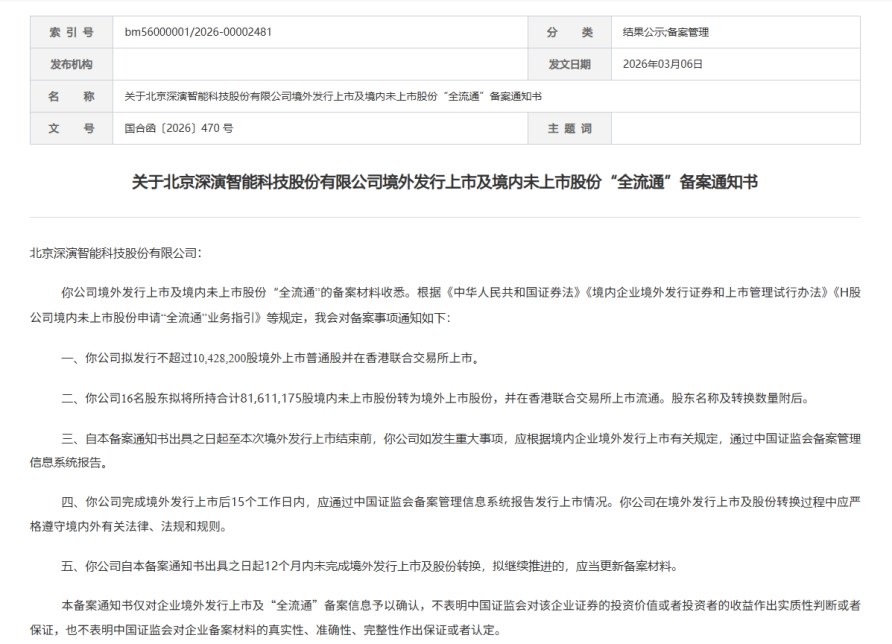This screenshot has height=644, width=892.
Task: Click the date 2026年03月06日
Action: tap(663, 64)
